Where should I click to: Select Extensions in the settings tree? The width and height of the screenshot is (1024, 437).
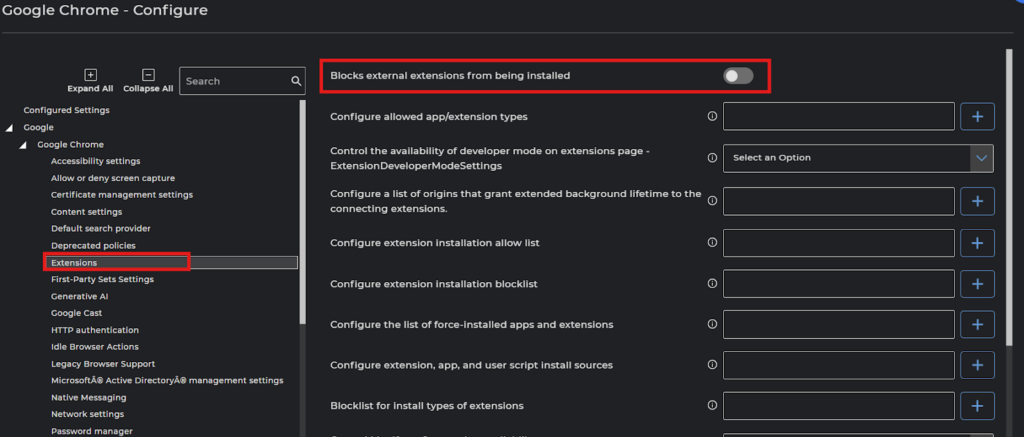pos(74,263)
